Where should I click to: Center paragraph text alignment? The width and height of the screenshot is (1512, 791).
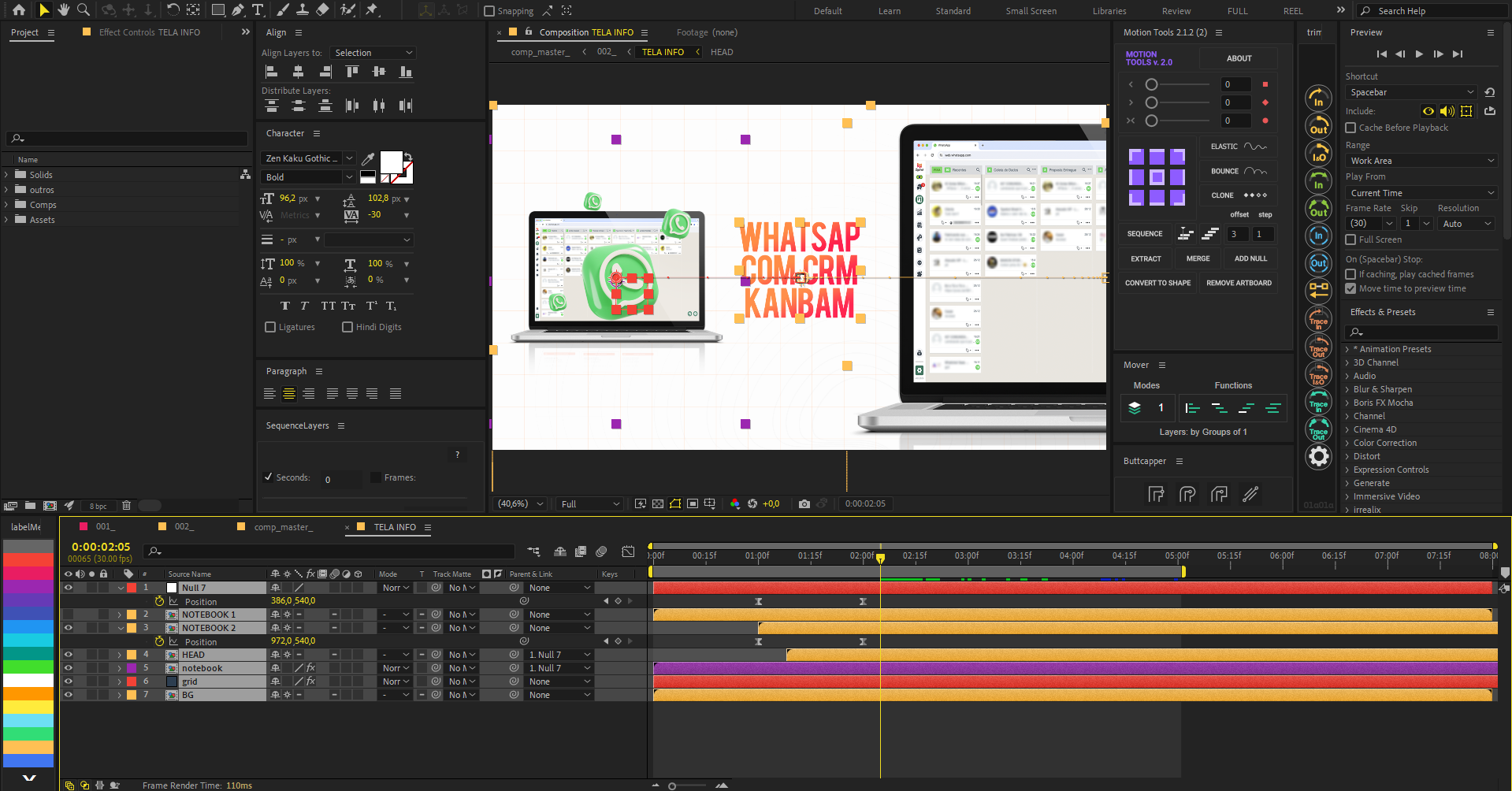(289, 393)
